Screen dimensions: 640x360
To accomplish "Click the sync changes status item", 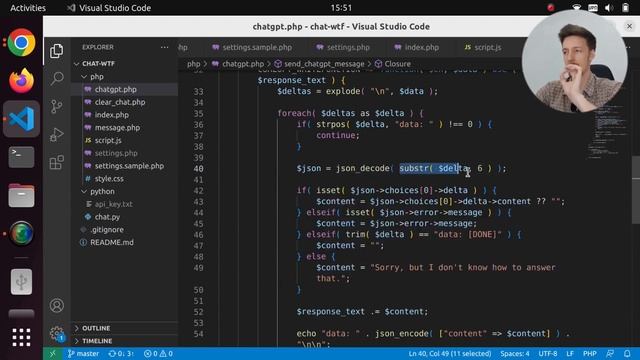I will [x=121, y=353].
